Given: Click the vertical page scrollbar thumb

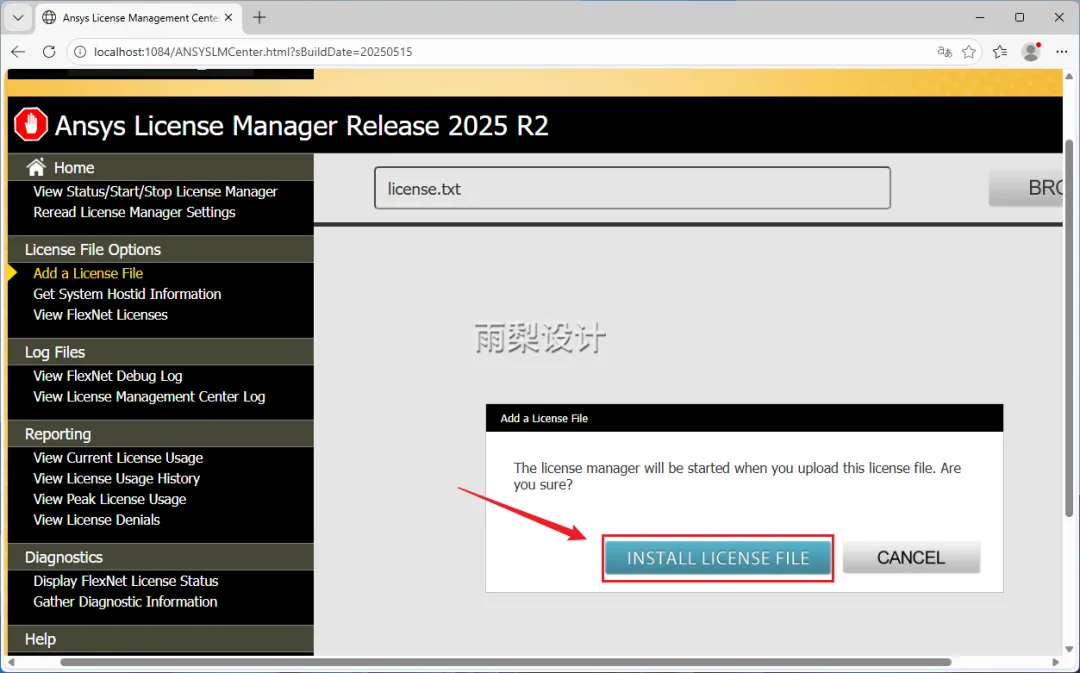Looking at the screenshot, I should (1069, 327).
